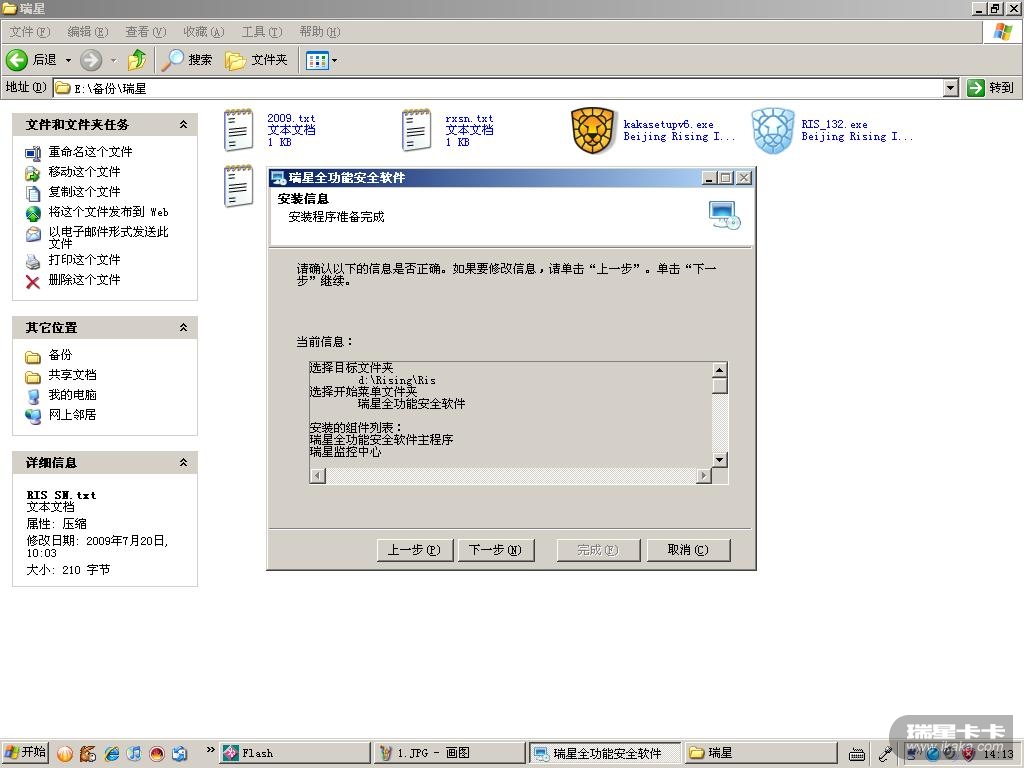This screenshot has height=768, width=1024.
Task: Click the Back arrow icon in Explorer toolbar
Action: pos(17,60)
